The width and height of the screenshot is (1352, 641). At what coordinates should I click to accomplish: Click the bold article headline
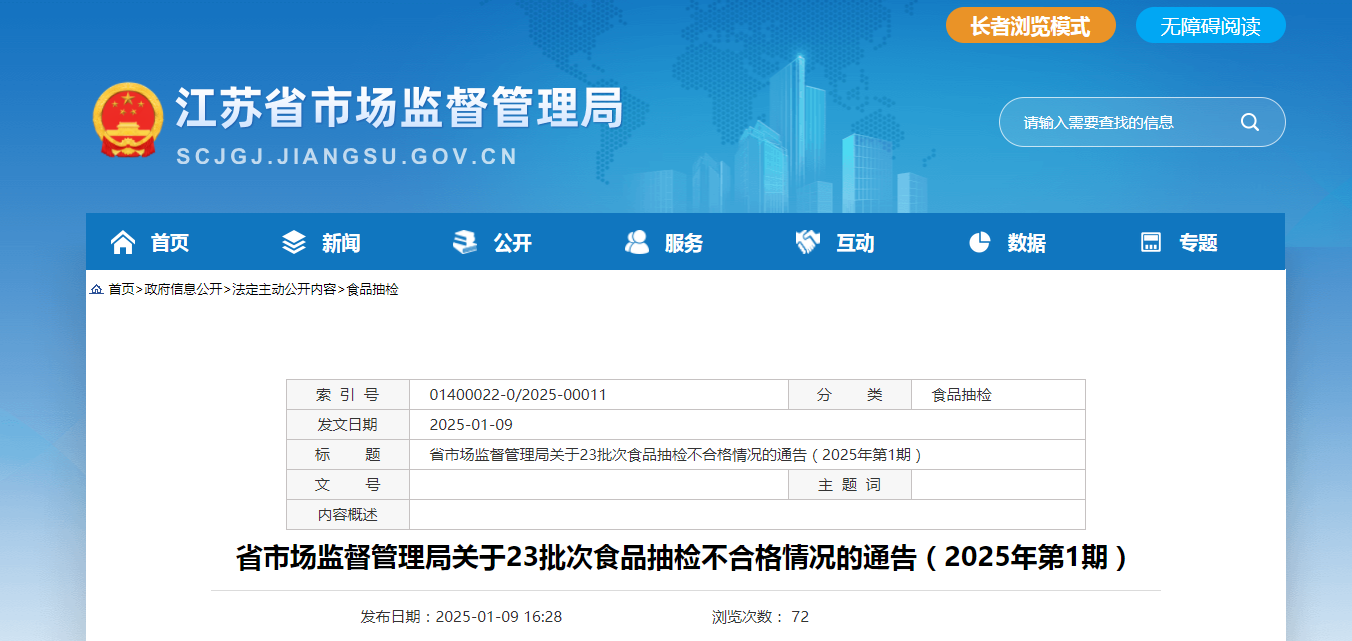[x=685, y=557]
